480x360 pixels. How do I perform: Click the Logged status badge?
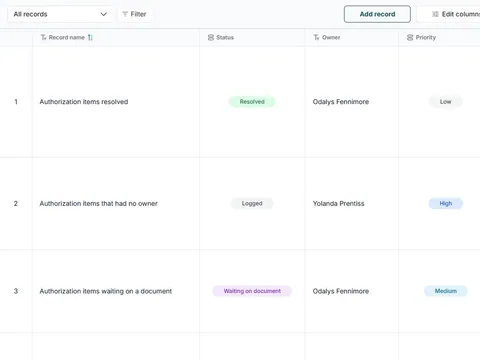click(x=252, y=203)
